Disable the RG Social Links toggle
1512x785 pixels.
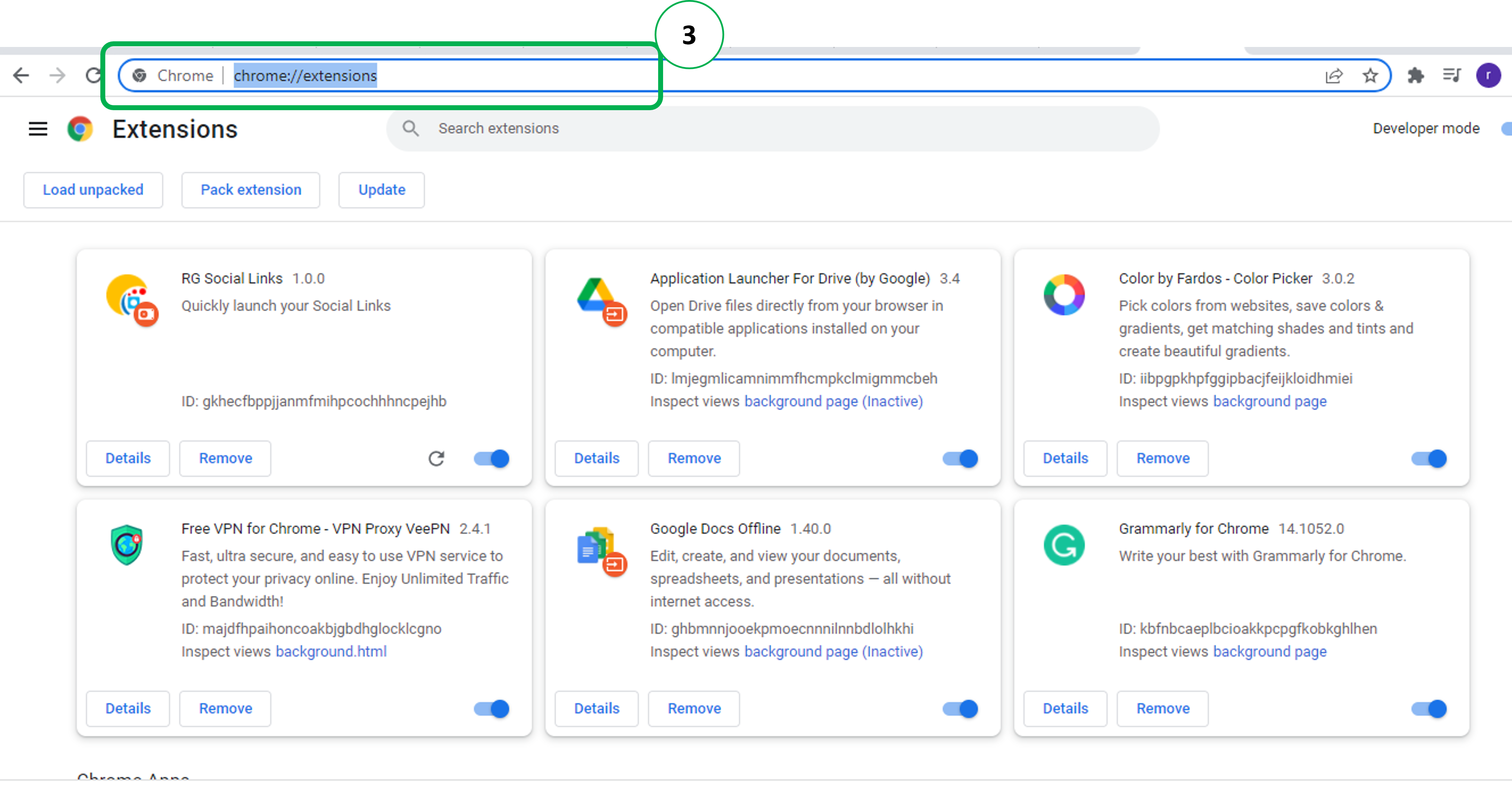492,458
